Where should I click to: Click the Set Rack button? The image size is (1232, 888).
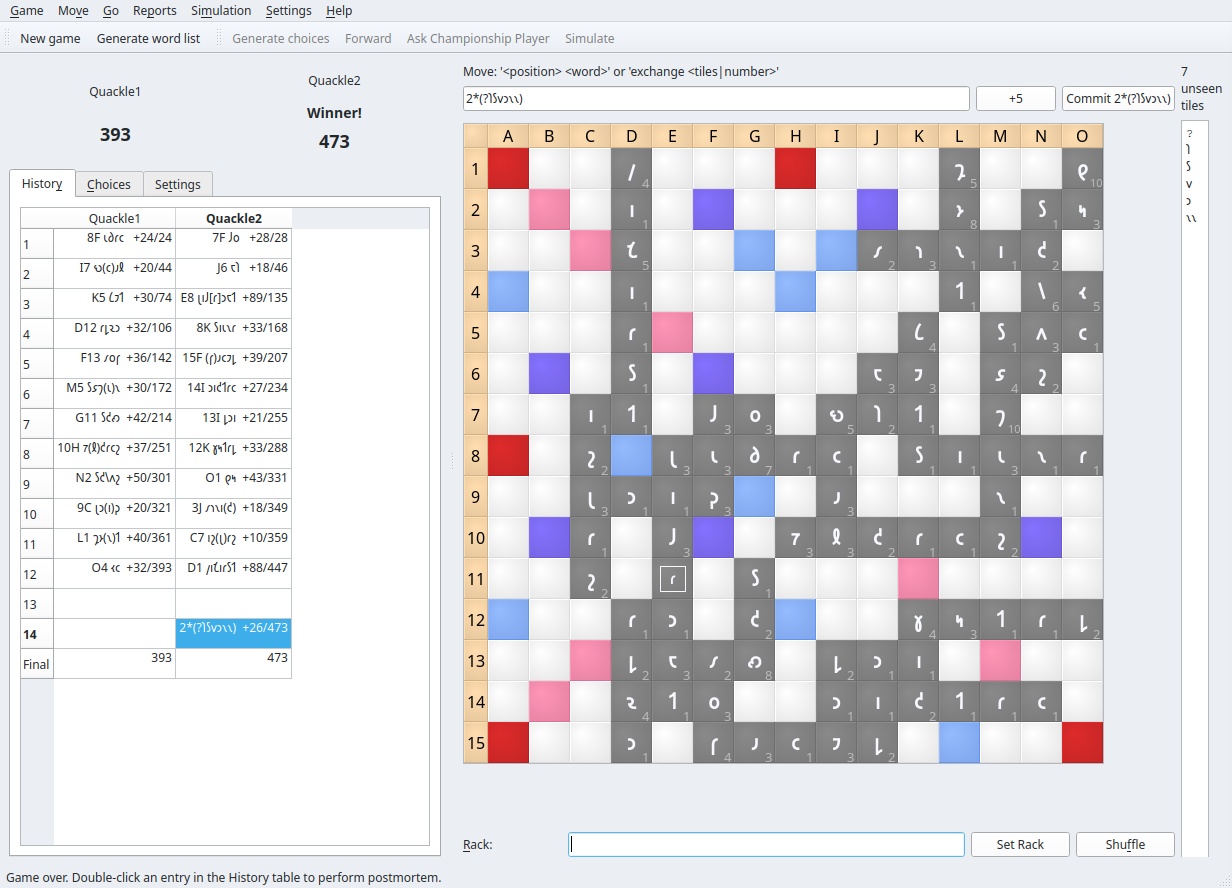click(x=1020, y=845)
